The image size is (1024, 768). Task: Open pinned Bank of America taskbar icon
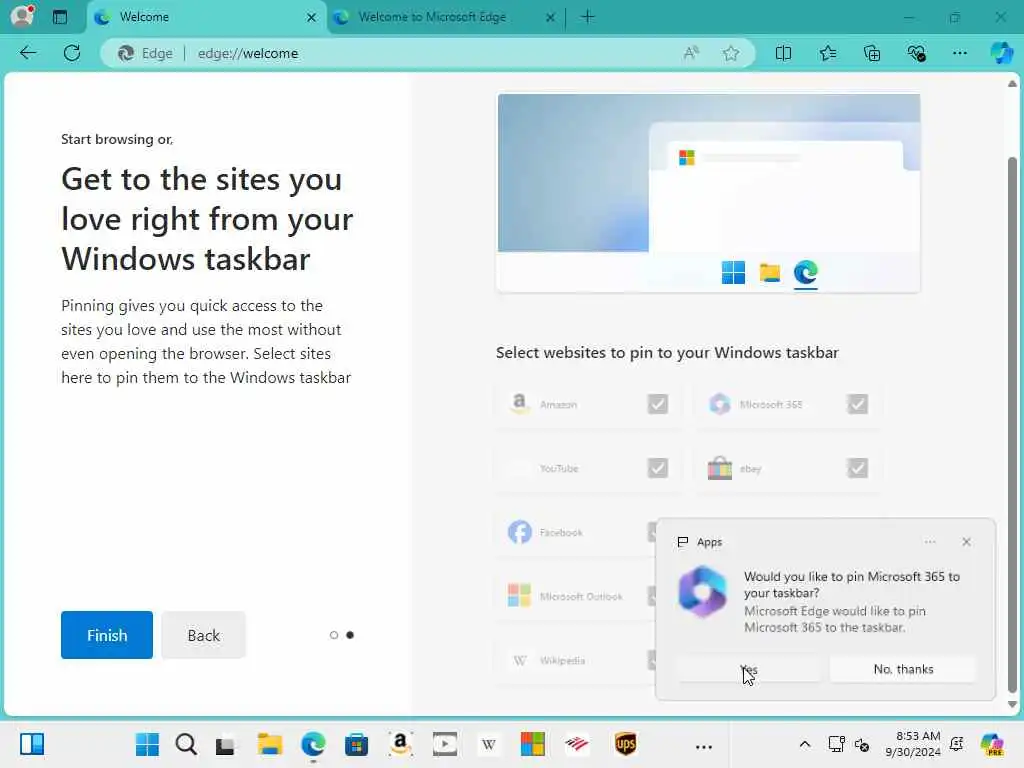point(577,744)
